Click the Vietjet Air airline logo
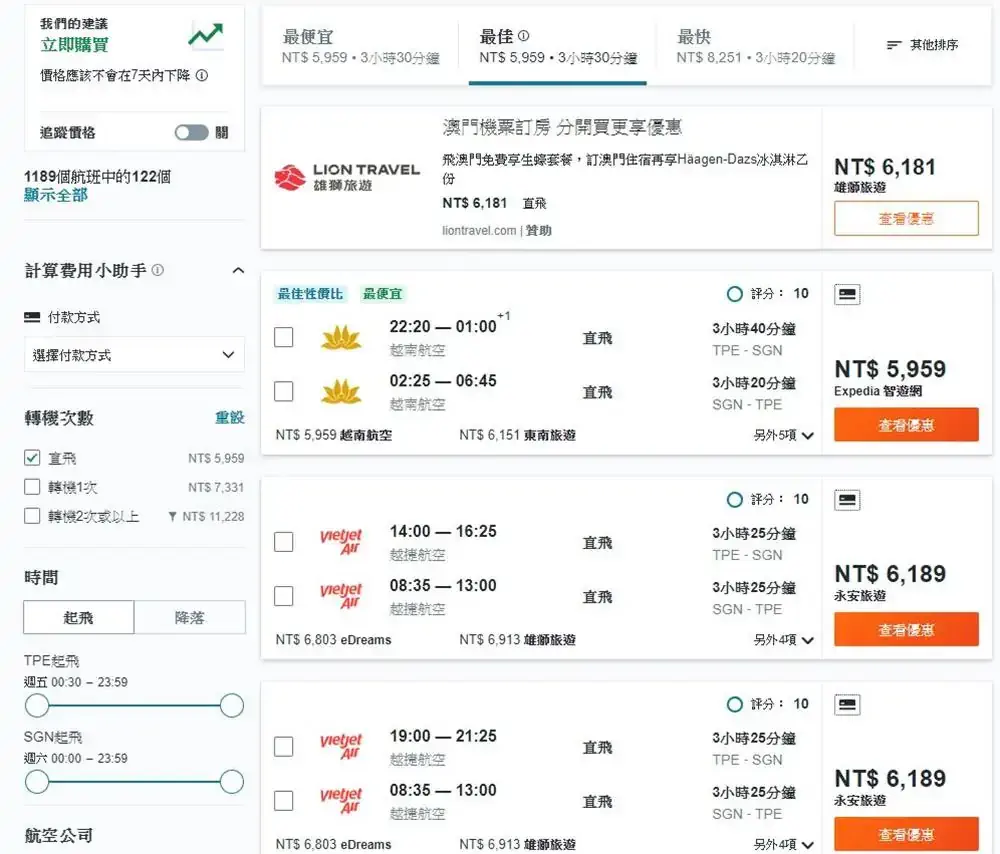Image resolution: width=1000 pixels, height=854 pixels. [341, 537]
